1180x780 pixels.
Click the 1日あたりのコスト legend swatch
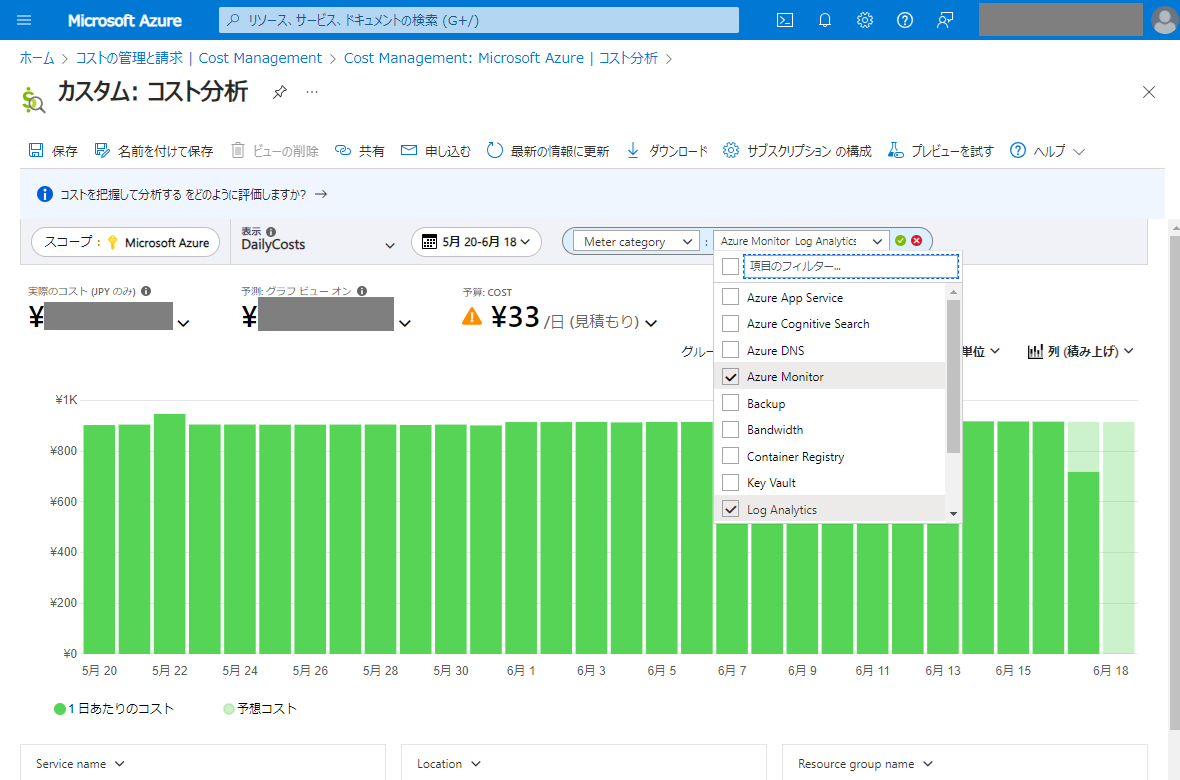pos(59,708)
